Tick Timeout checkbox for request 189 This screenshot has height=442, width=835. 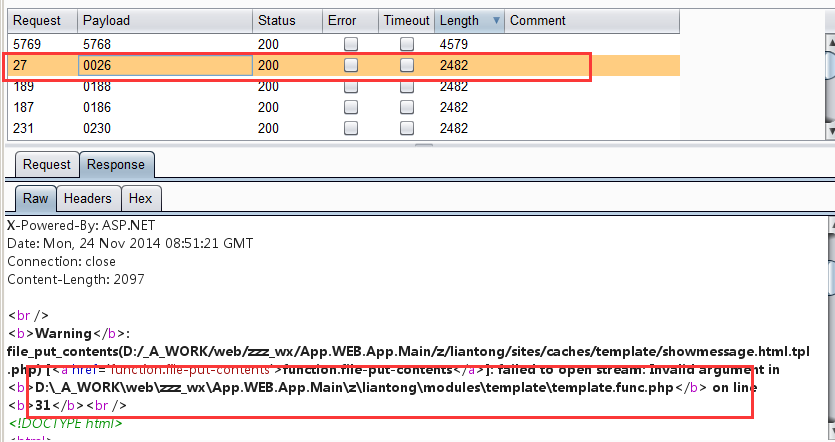coord(407,86)
